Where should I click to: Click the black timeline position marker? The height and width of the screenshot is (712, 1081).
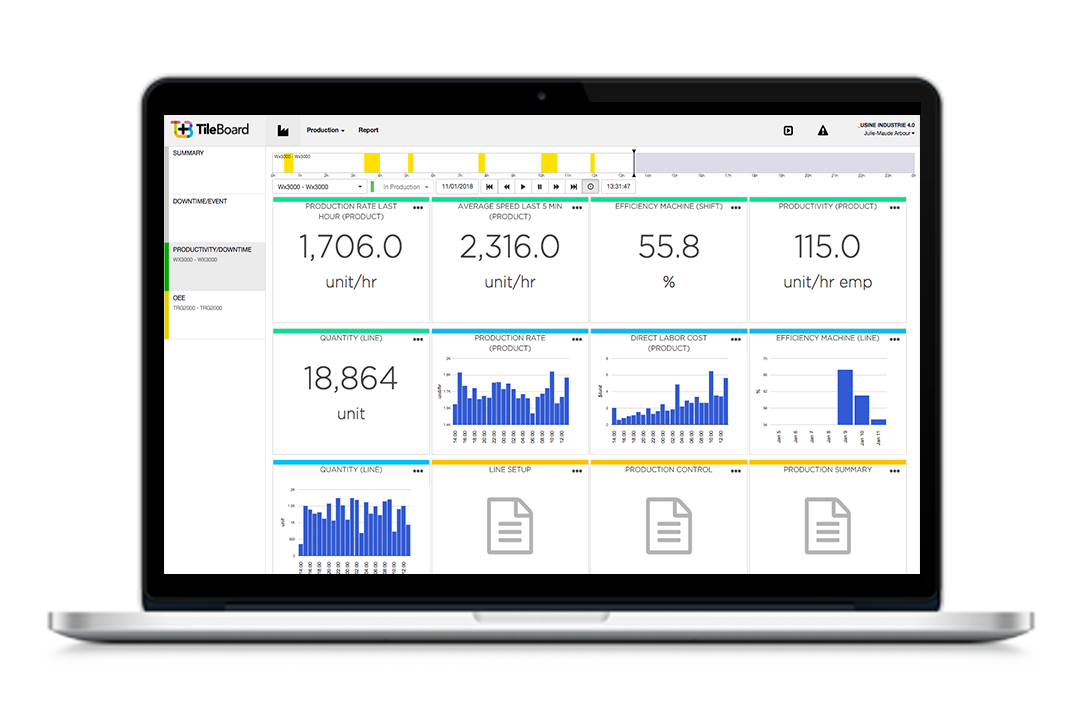tap(634, 163)
